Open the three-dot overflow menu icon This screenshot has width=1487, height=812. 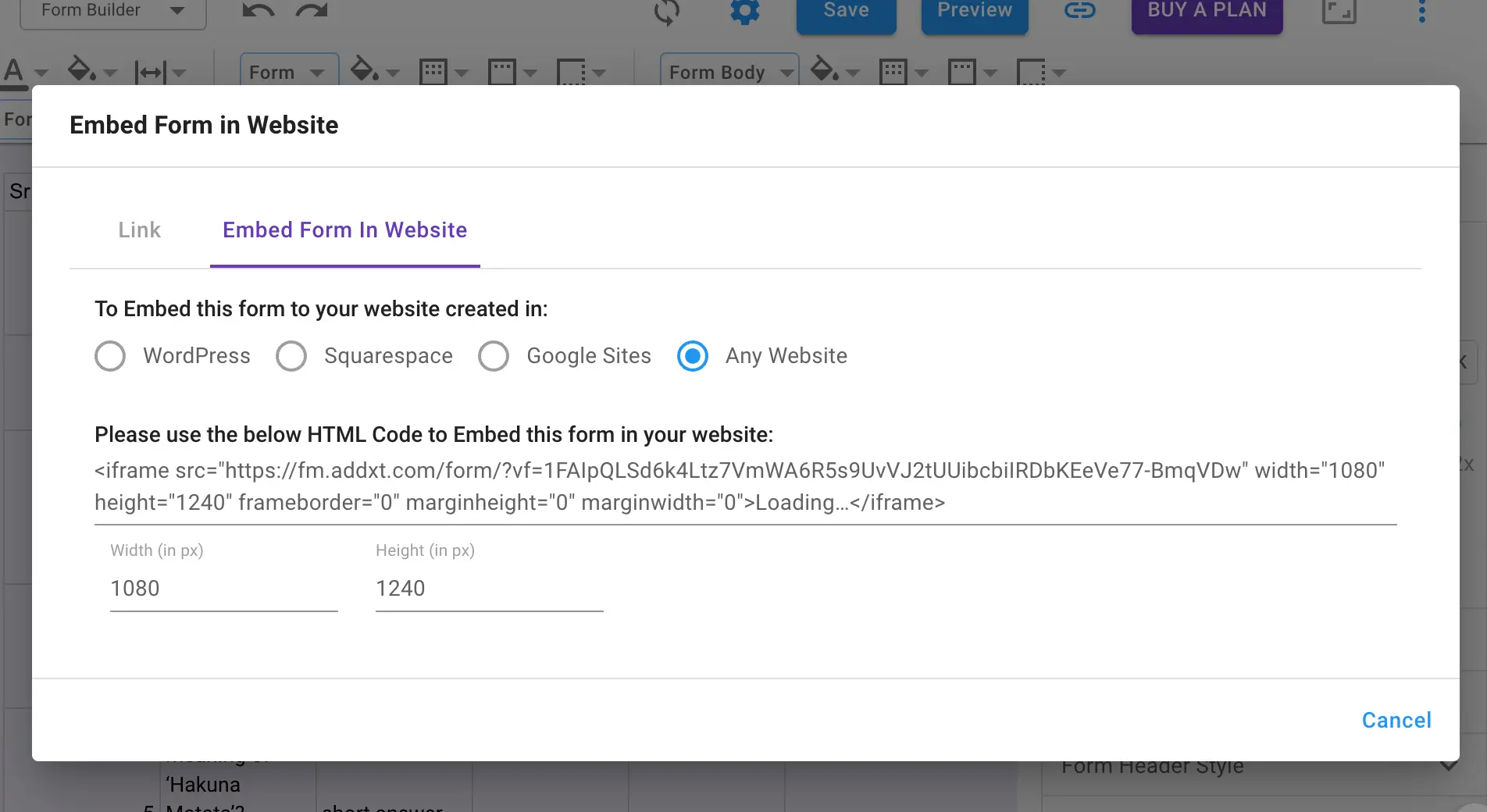(x=1421, y=11)
